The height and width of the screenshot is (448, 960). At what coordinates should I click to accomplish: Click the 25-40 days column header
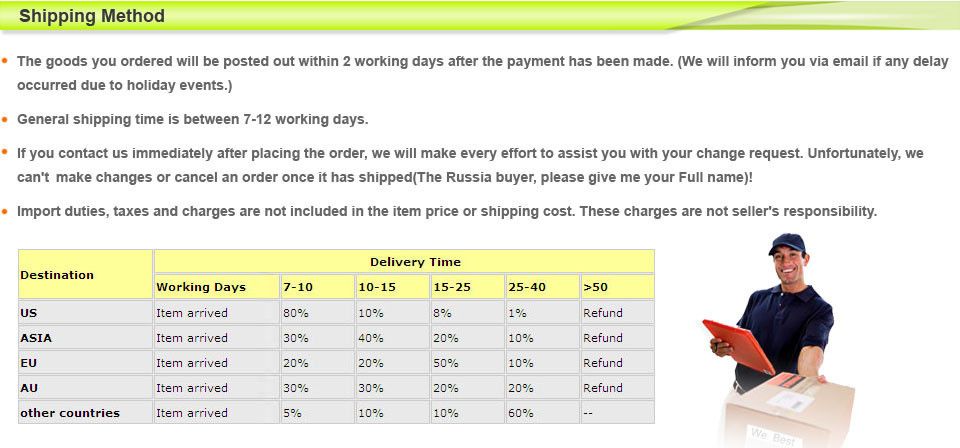[542, 287]
